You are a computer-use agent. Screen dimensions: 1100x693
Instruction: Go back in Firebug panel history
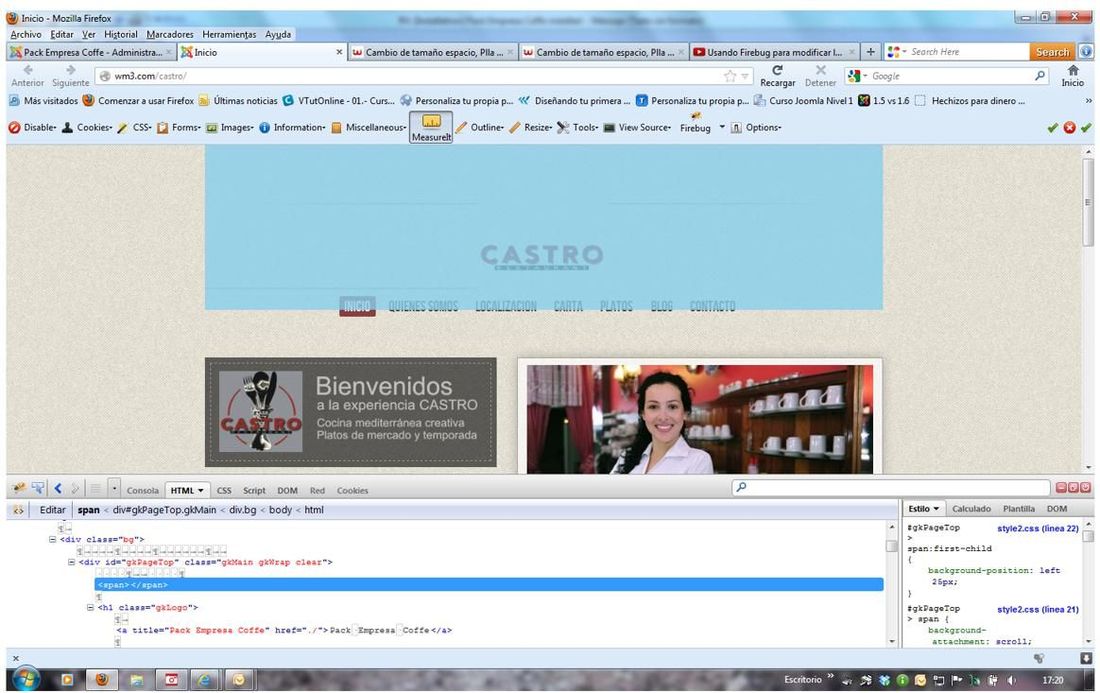(58, 489)
